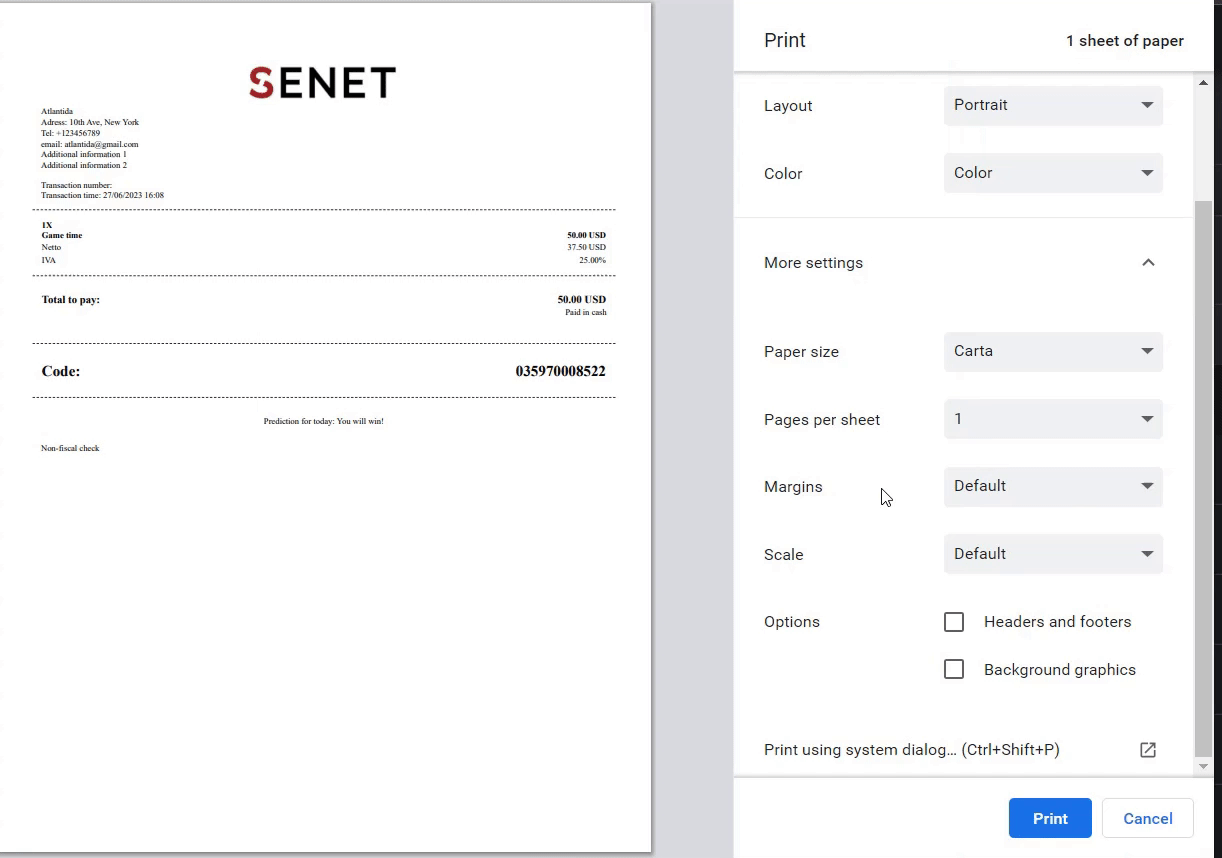
Task: Click the blue Print button
Action: click(x=1049, y=818)
